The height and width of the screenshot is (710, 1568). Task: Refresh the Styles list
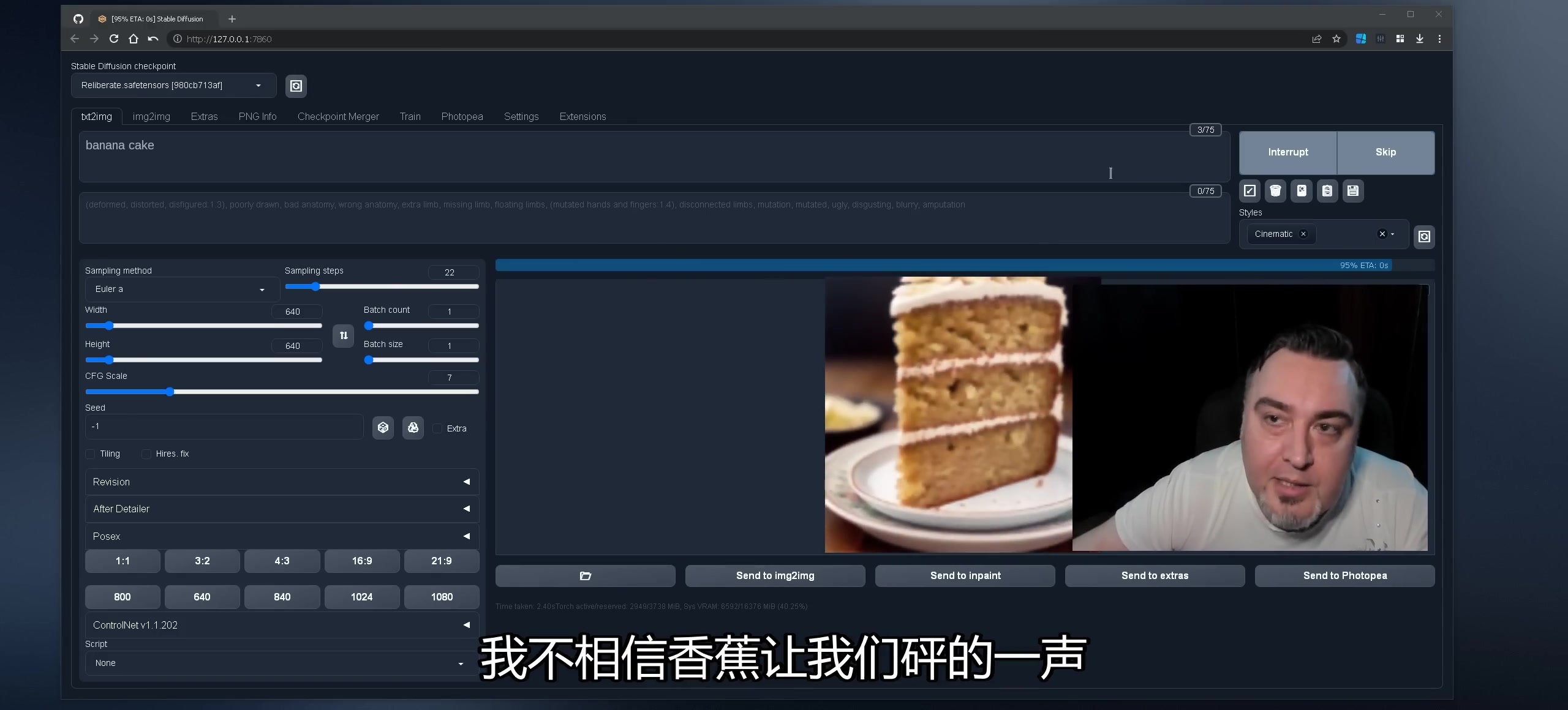[1424, 237]
